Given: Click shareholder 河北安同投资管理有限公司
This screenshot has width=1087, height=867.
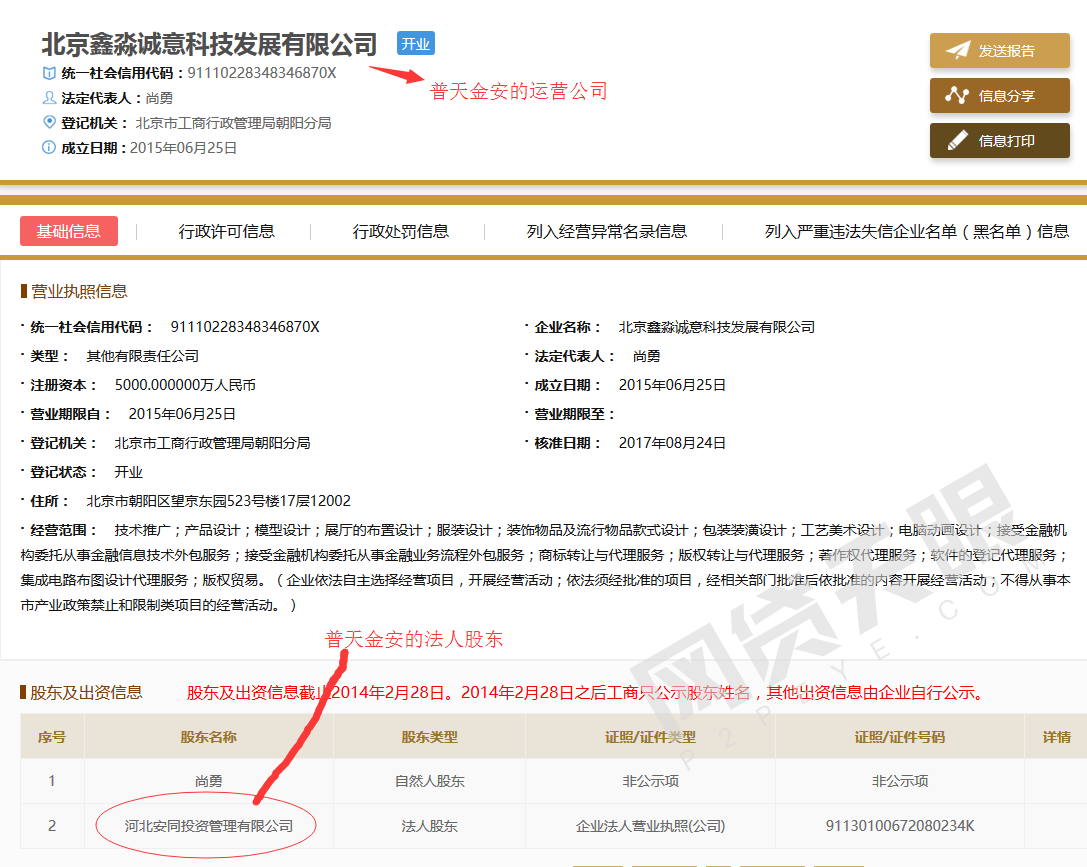Looking at the screenshot, I should point(209,826).
